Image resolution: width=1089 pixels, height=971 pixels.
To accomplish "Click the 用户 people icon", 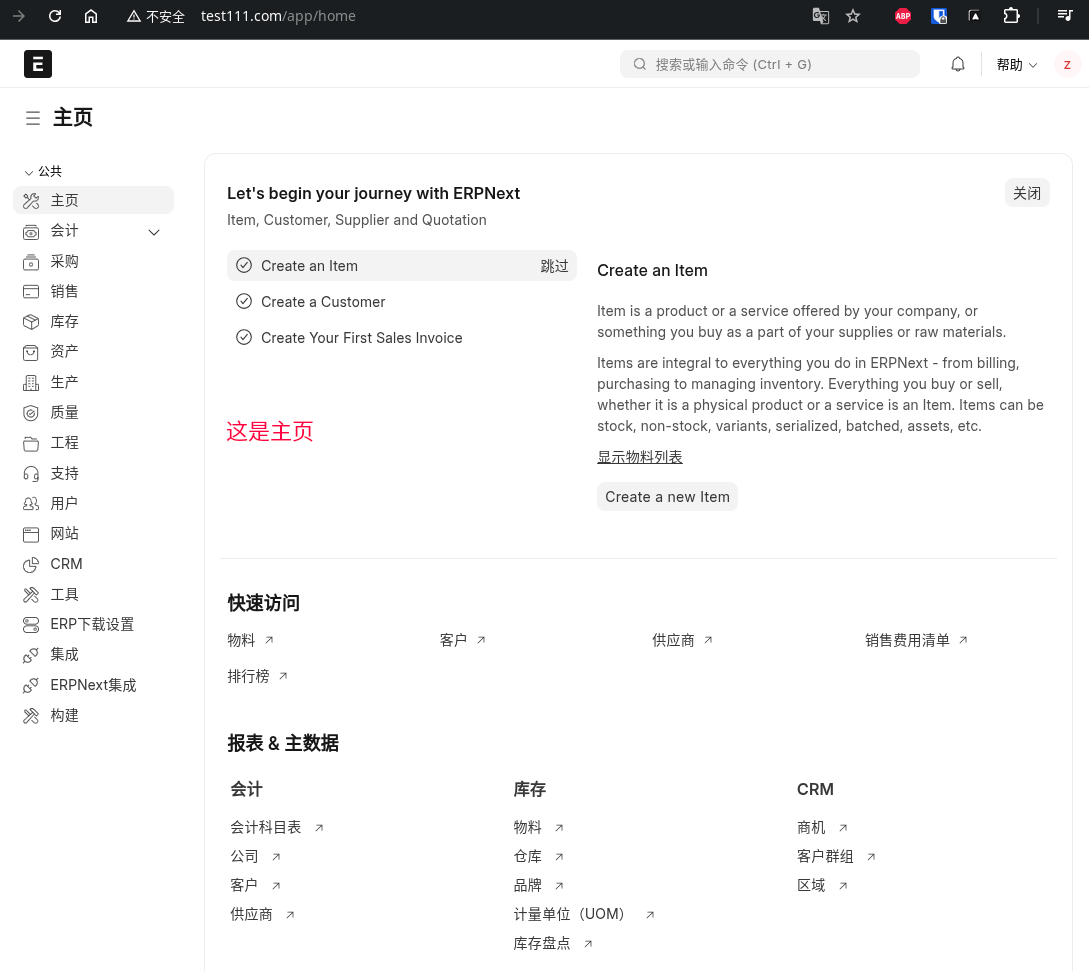I will [31, 504].
